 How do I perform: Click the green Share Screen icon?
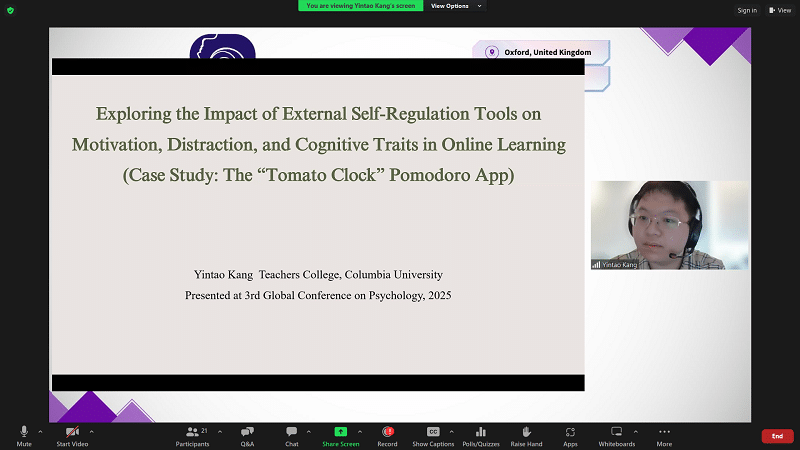coord(340,432)
